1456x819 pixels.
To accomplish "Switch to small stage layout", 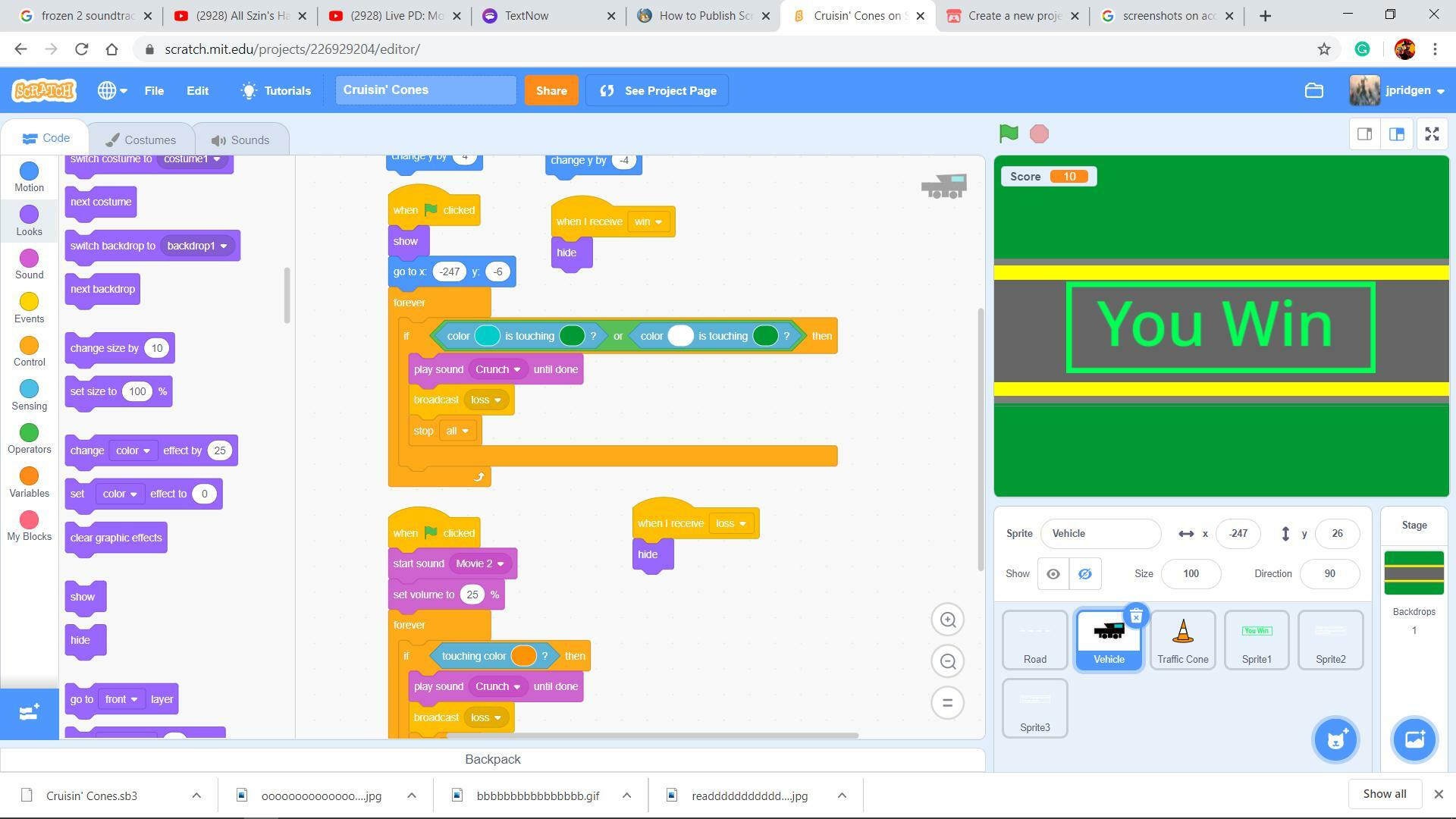I will [1364, 134].
